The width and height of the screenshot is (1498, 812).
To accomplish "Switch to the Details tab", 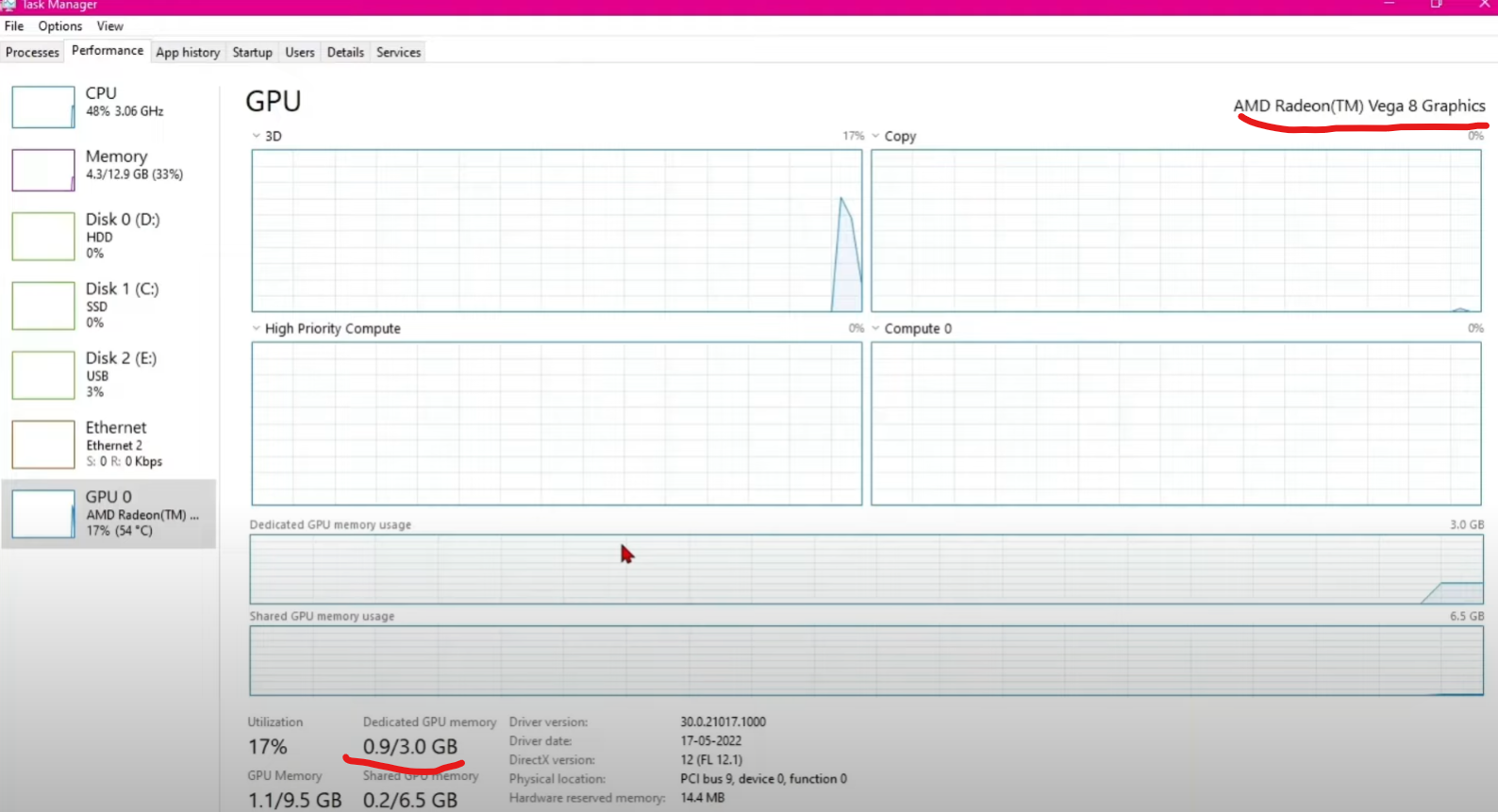I will click(345, 53).
